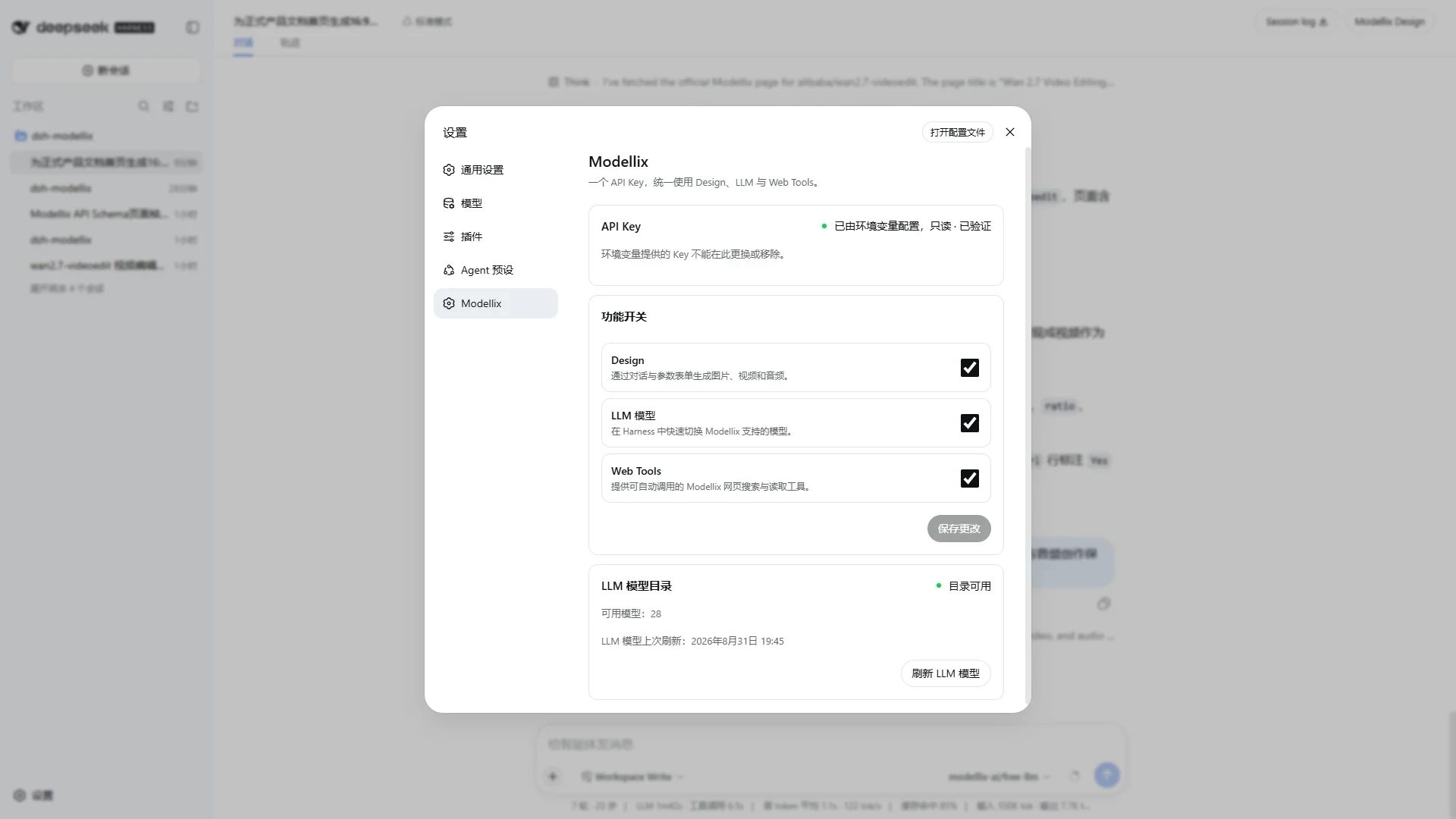Image resolution: width=1456 pixels, height=819 pixels.
Task: Click the search icon in workspace sidebar
Action: coord(143,106)
